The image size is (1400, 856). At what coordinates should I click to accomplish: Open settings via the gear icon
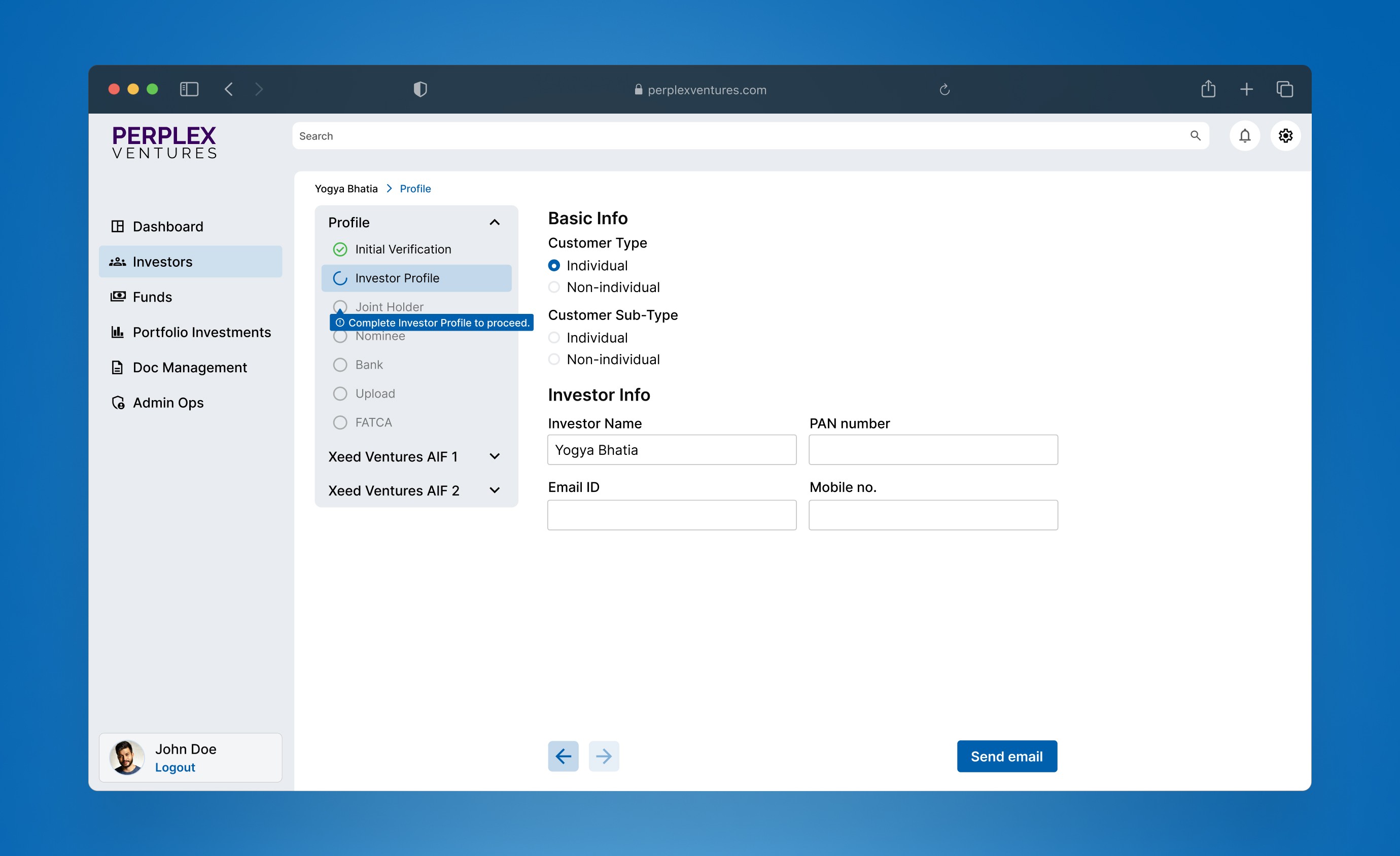[x=1285, y=136]
